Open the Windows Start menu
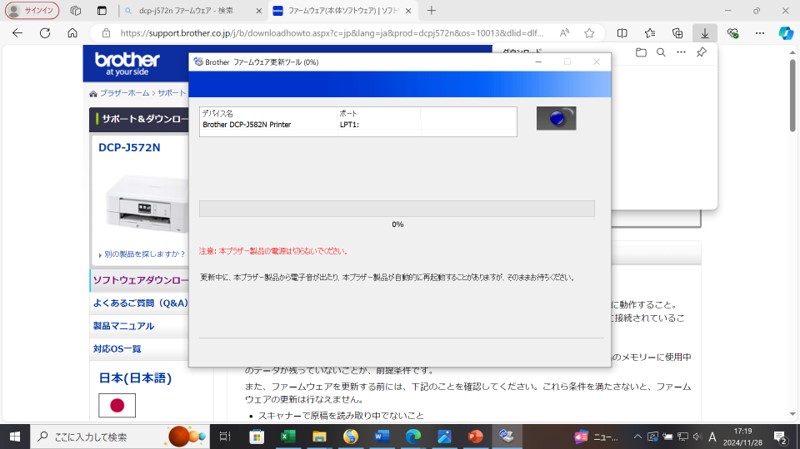 click(15, 437)
